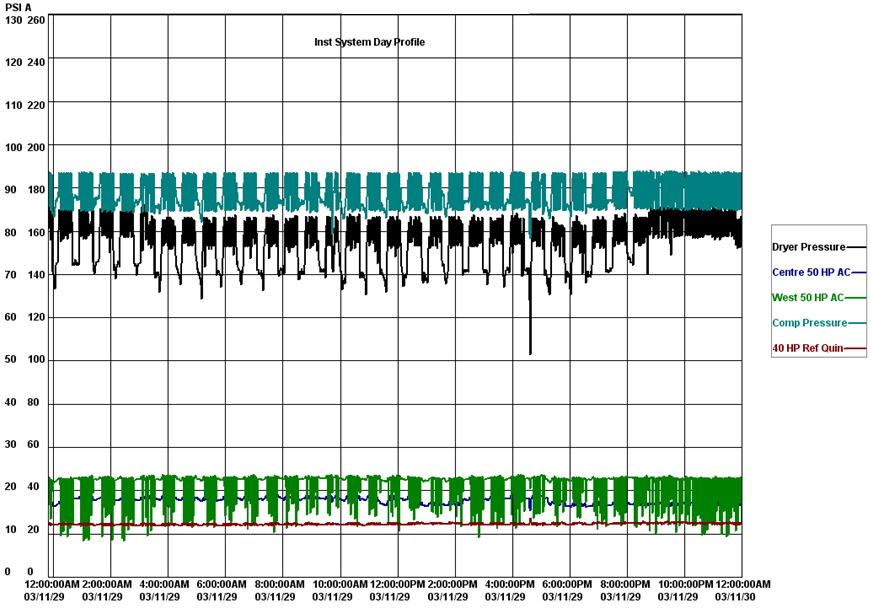Click the dark red 40 HP Ref Quin legend line
The image size is (871, 610).
click(855, 349)
